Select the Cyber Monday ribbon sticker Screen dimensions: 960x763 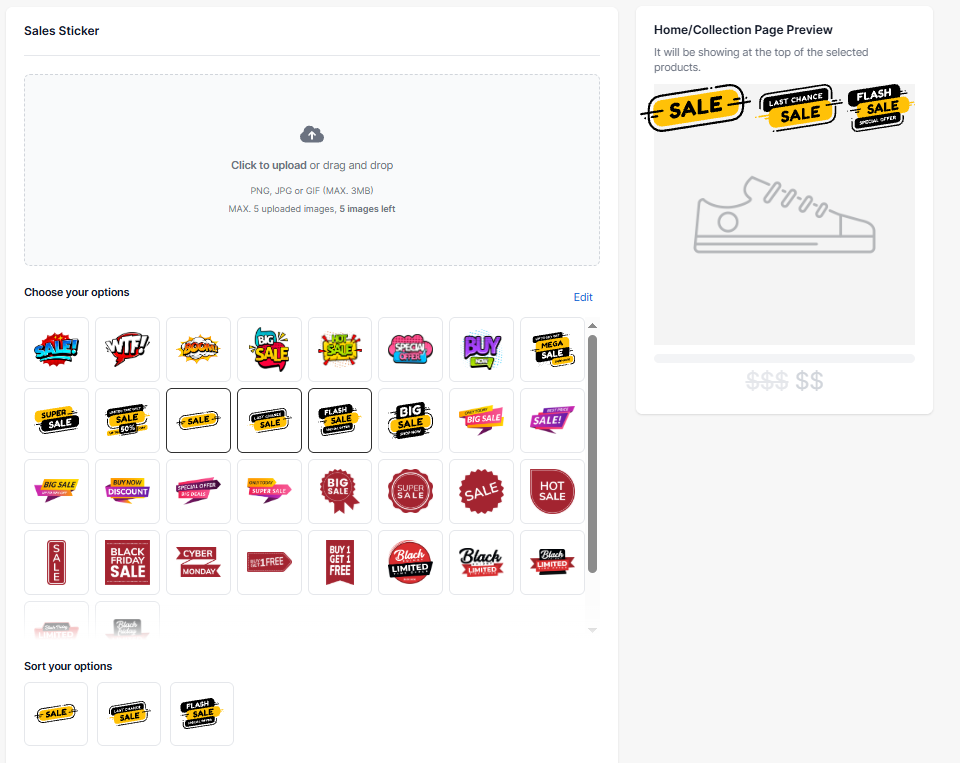coord(198,562)
